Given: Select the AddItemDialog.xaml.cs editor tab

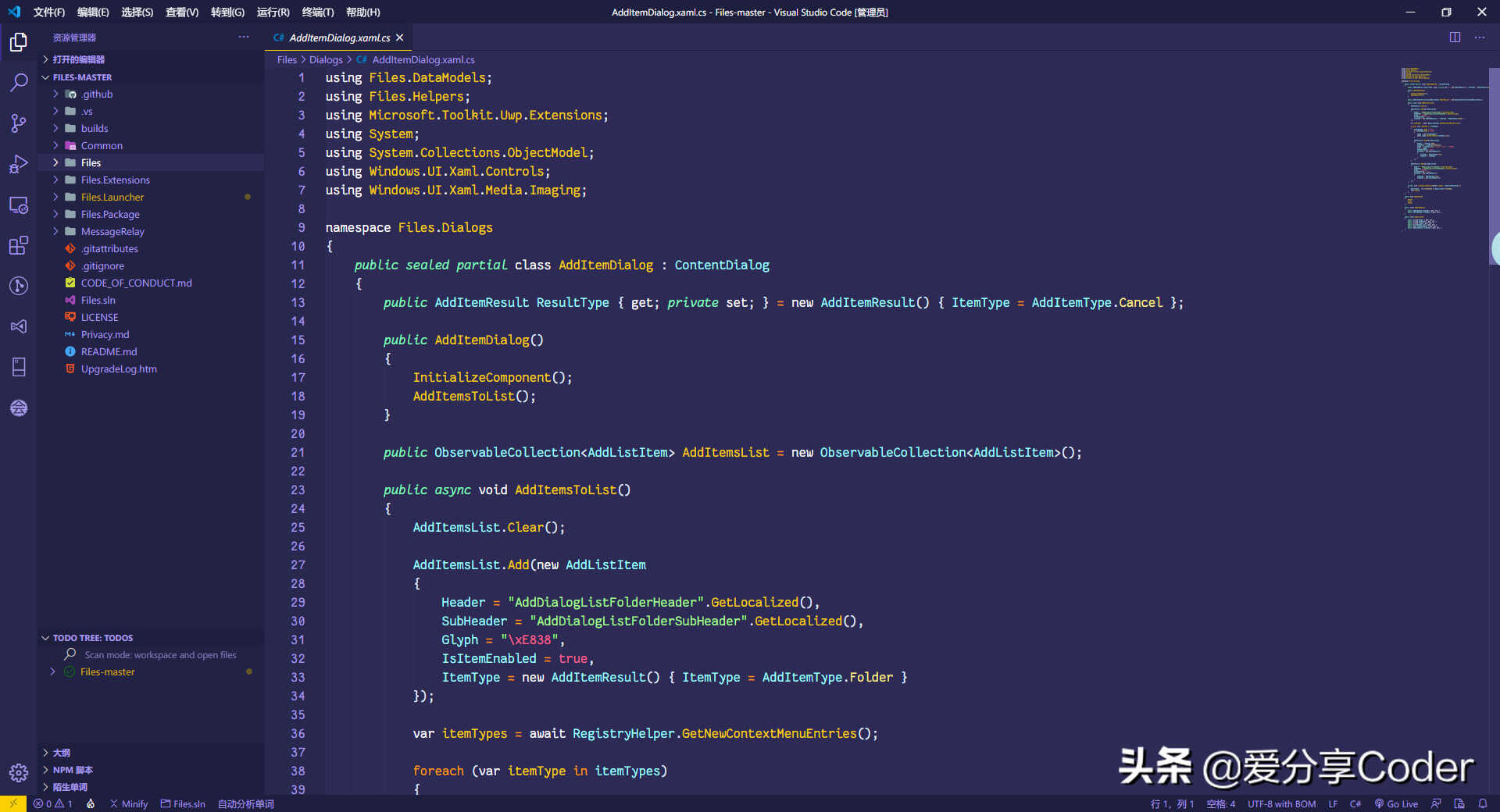Looking at the screenshot, I should click(339, 37).
